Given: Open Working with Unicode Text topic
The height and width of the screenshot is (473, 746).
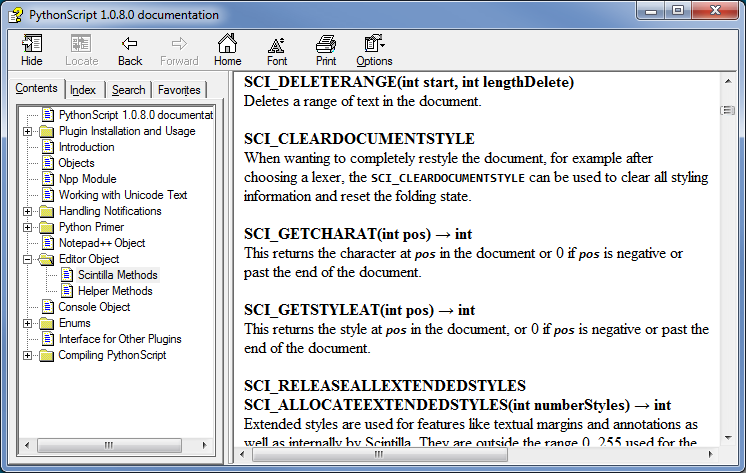Looking at the screenshot, I should click(123, 195).
